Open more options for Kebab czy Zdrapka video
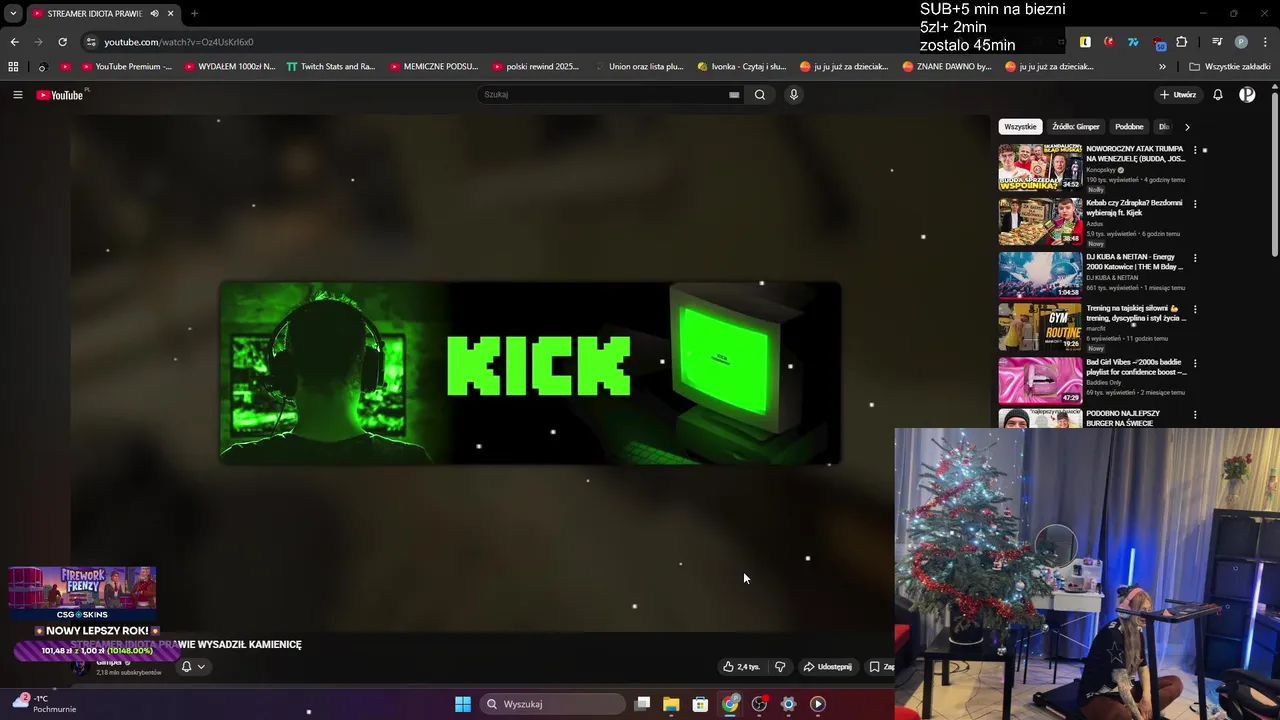The width and height of the screenshot is (1280, 720). pos(1195,204)
